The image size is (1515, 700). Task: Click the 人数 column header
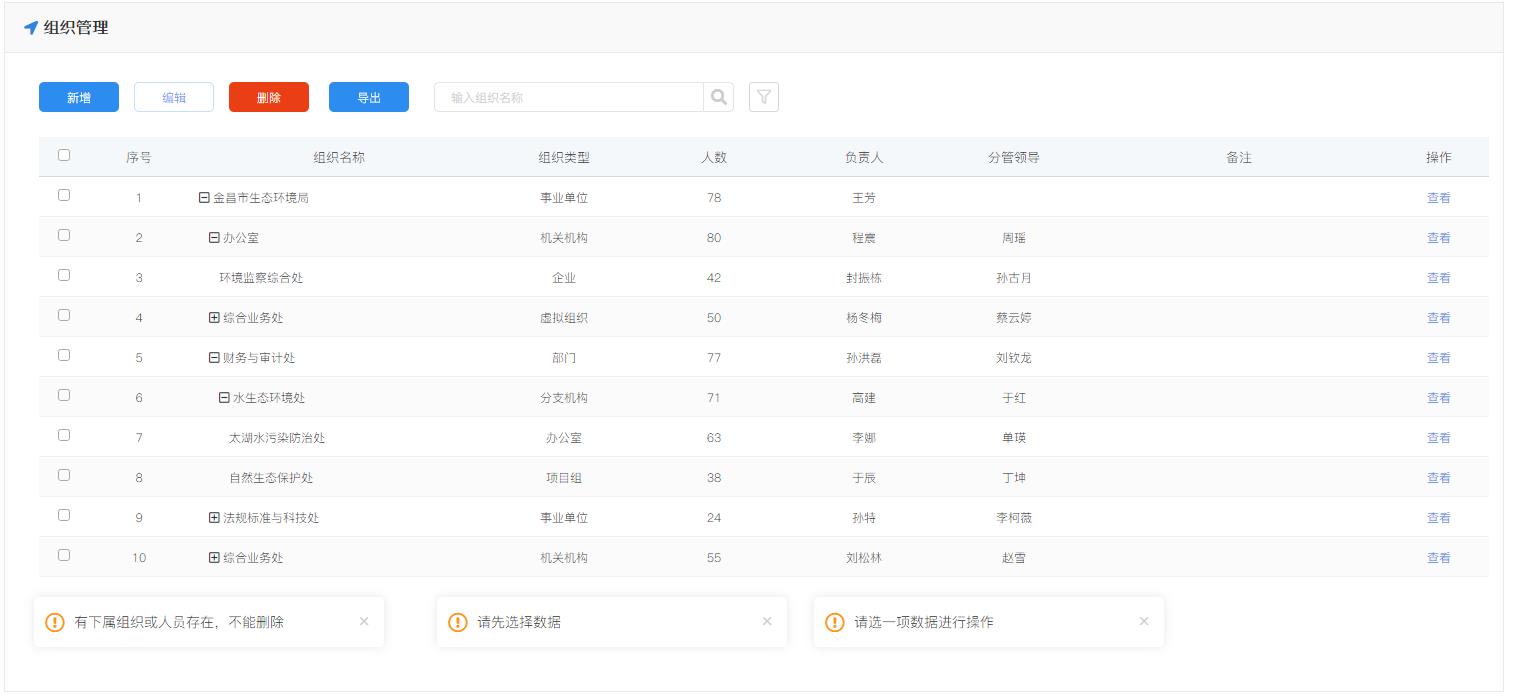coord(714,158)
